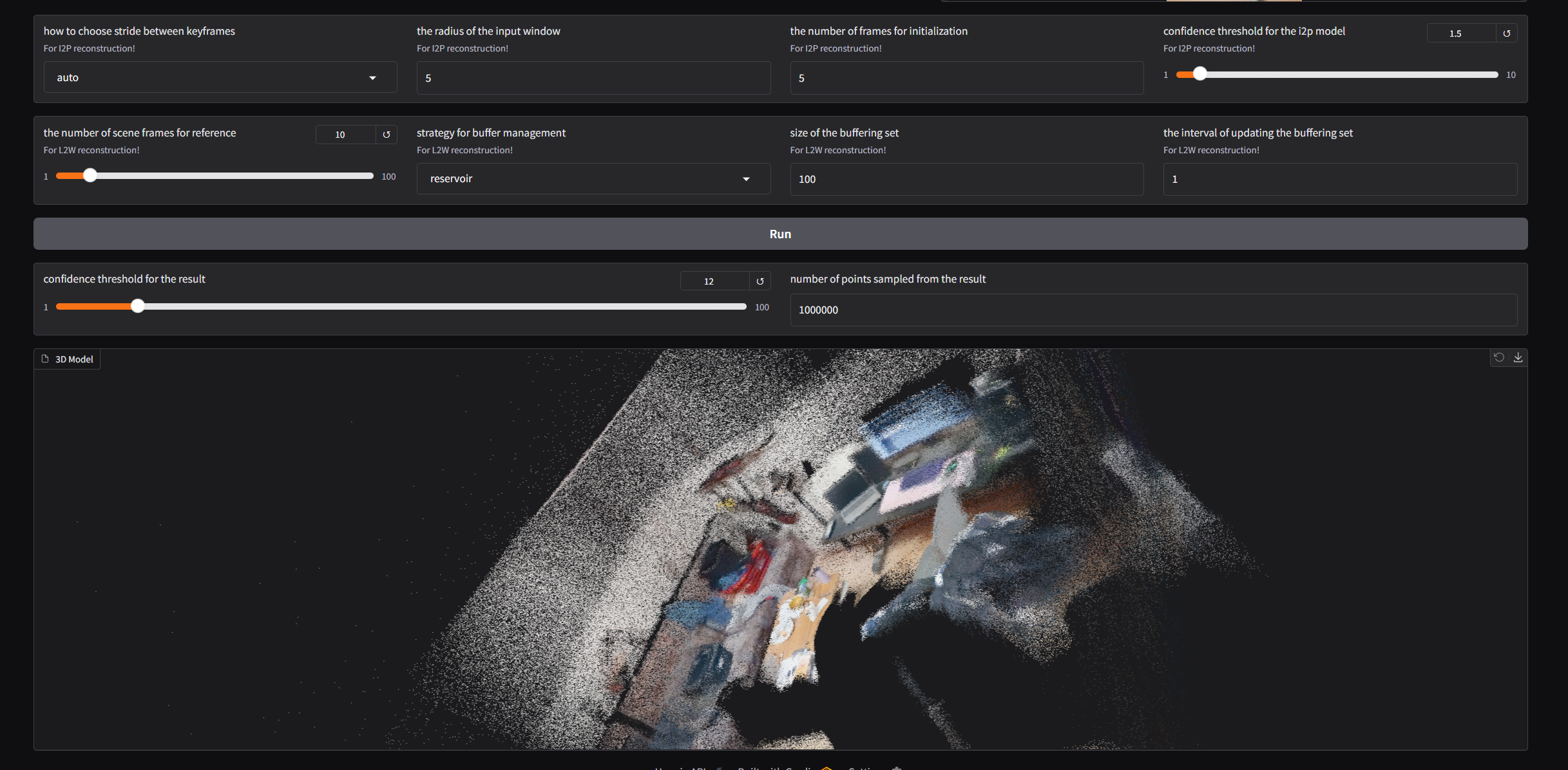
Task: Focus the sampled points number field
Action: click(1153, 310)
